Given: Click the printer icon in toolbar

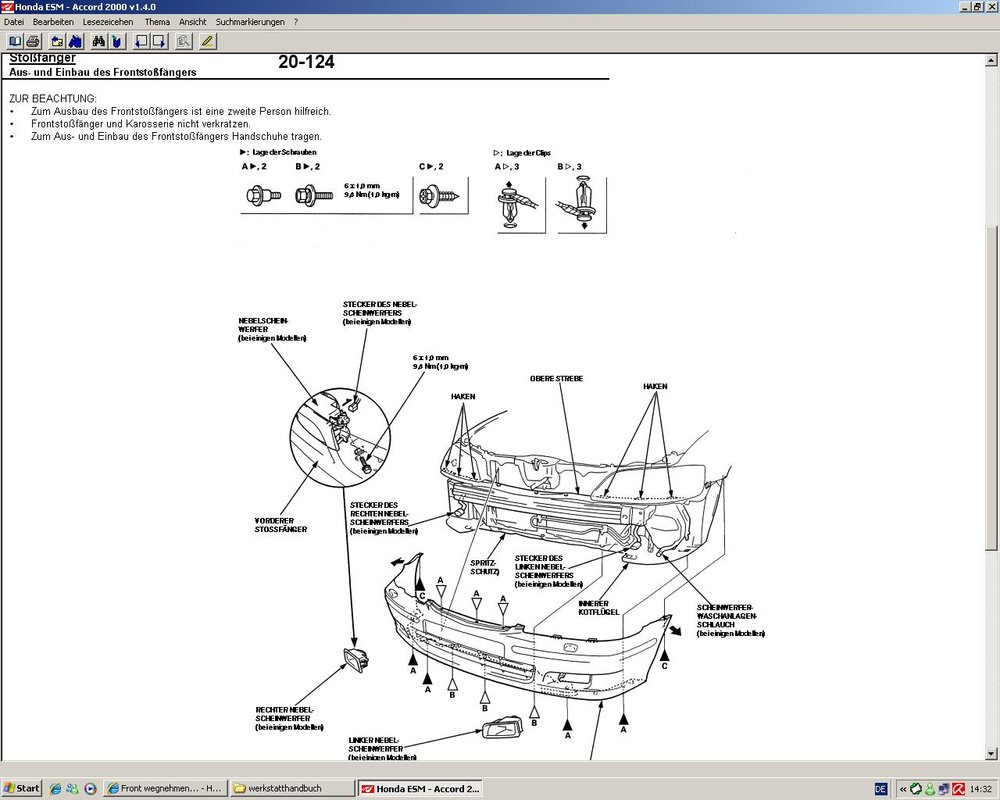Looking at the screenshot, I should coord(33,41).
